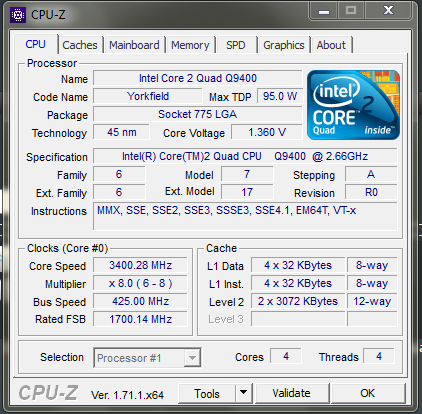Image resolution: width=422 pixels, height=414 pixels.
Task: Click the Model value 7
Action: 247,174
